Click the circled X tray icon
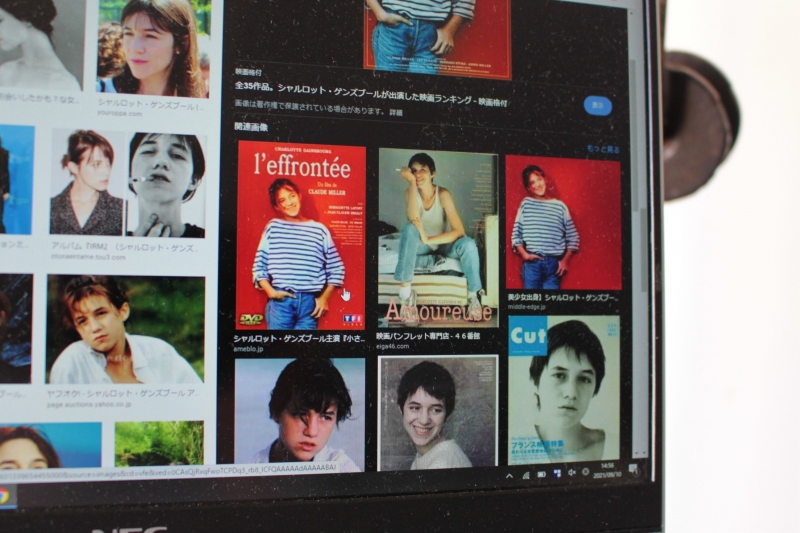Screen dimensions: 800x533 pos(586,472)
